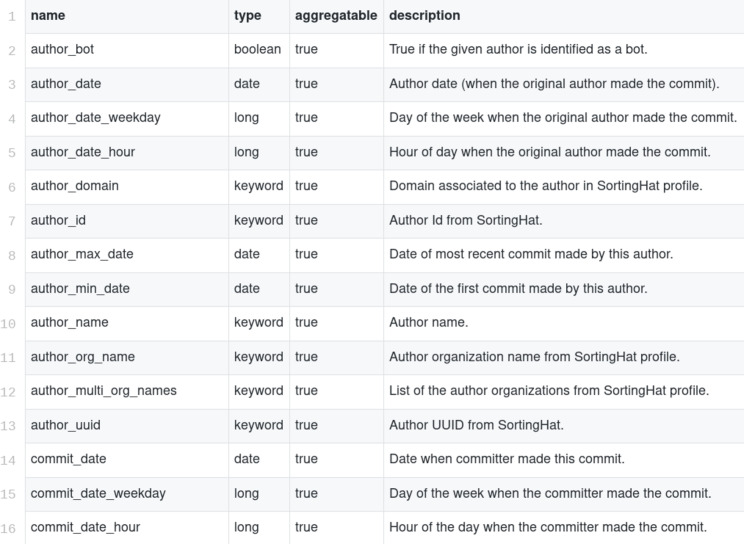Select the author_domain name cell
The height and width of the screenshot is (544, 744).
(74, 186)
